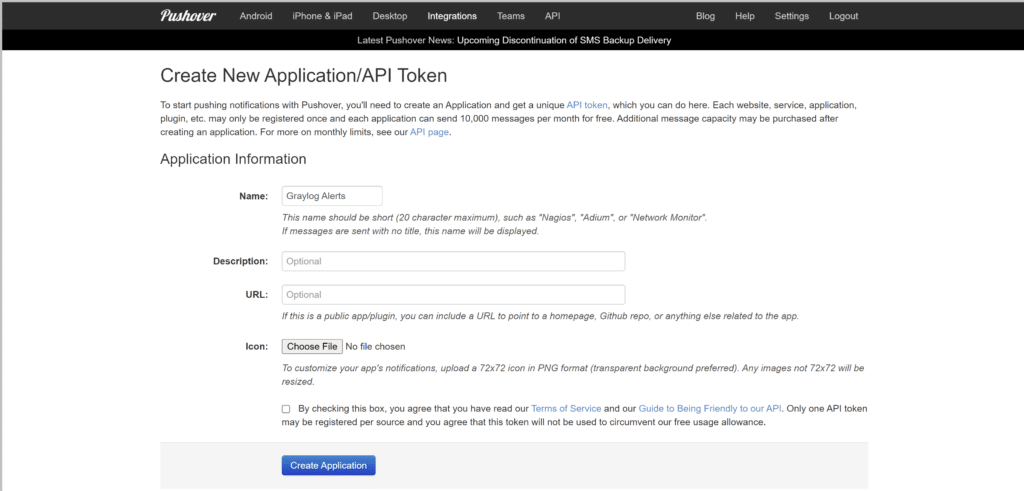This screenshot has height=491, width=1024.
Task: Click the Create Application button
Action: (x=328, y=465)
